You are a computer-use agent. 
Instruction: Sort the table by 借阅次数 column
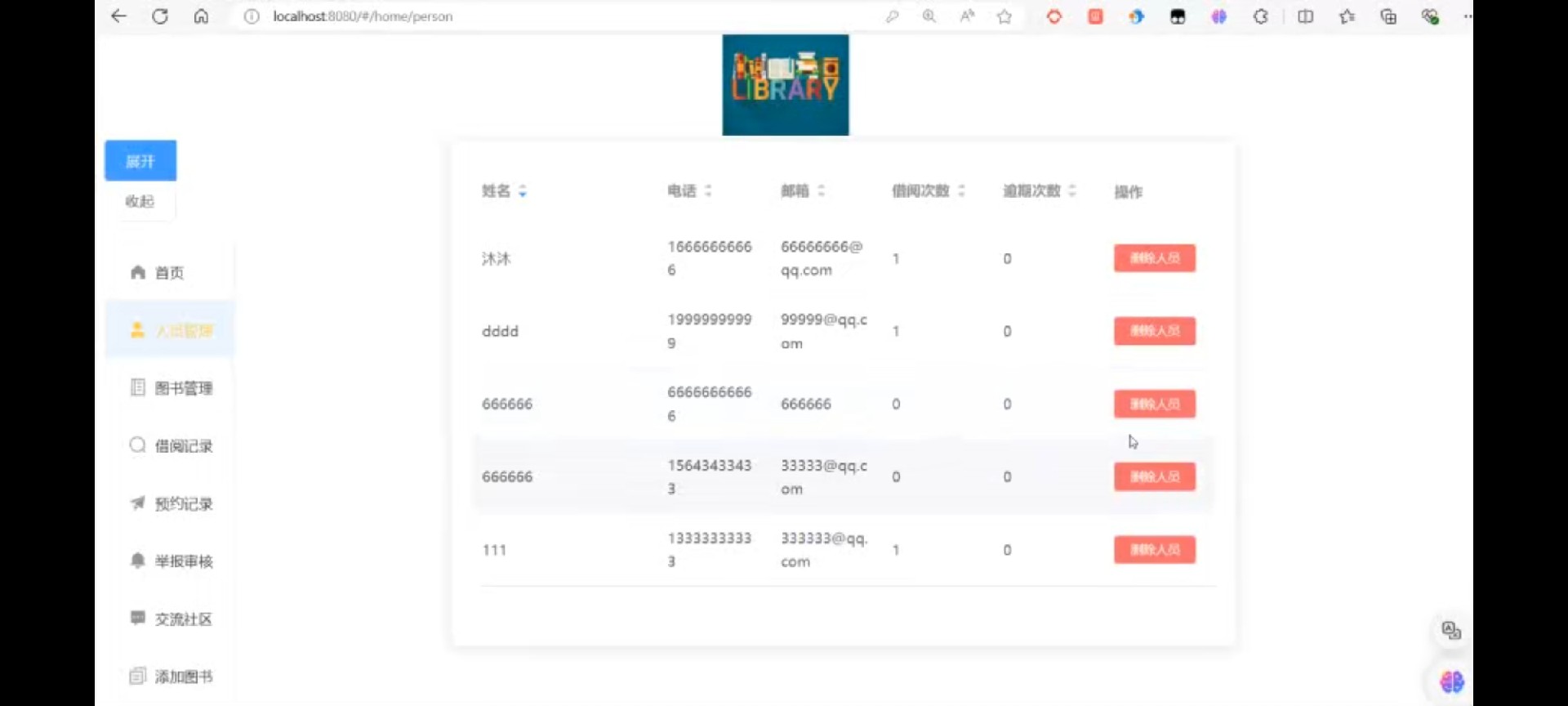click(x=961, y=190)
